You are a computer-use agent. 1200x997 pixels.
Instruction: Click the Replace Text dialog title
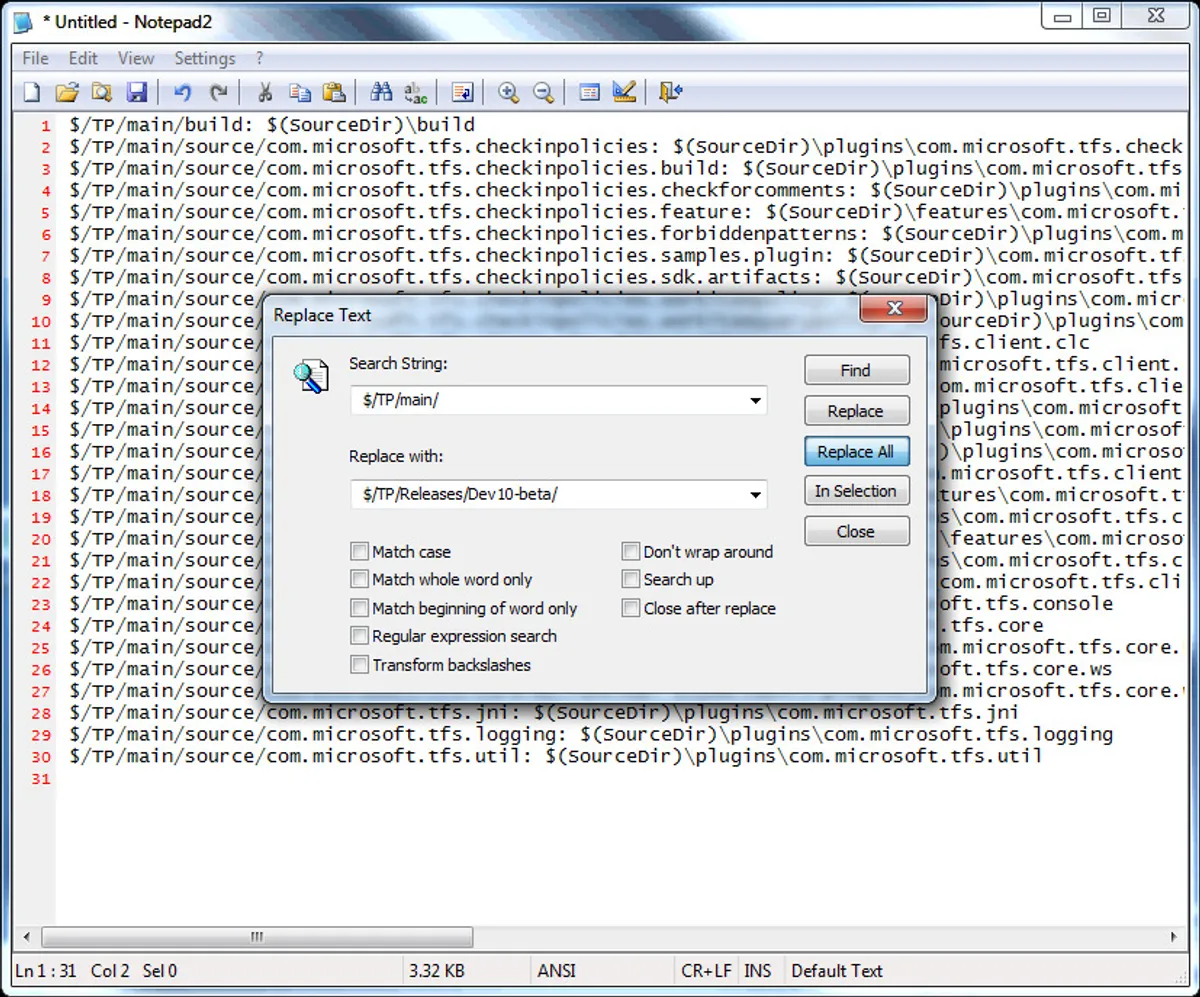click(322, 315)
